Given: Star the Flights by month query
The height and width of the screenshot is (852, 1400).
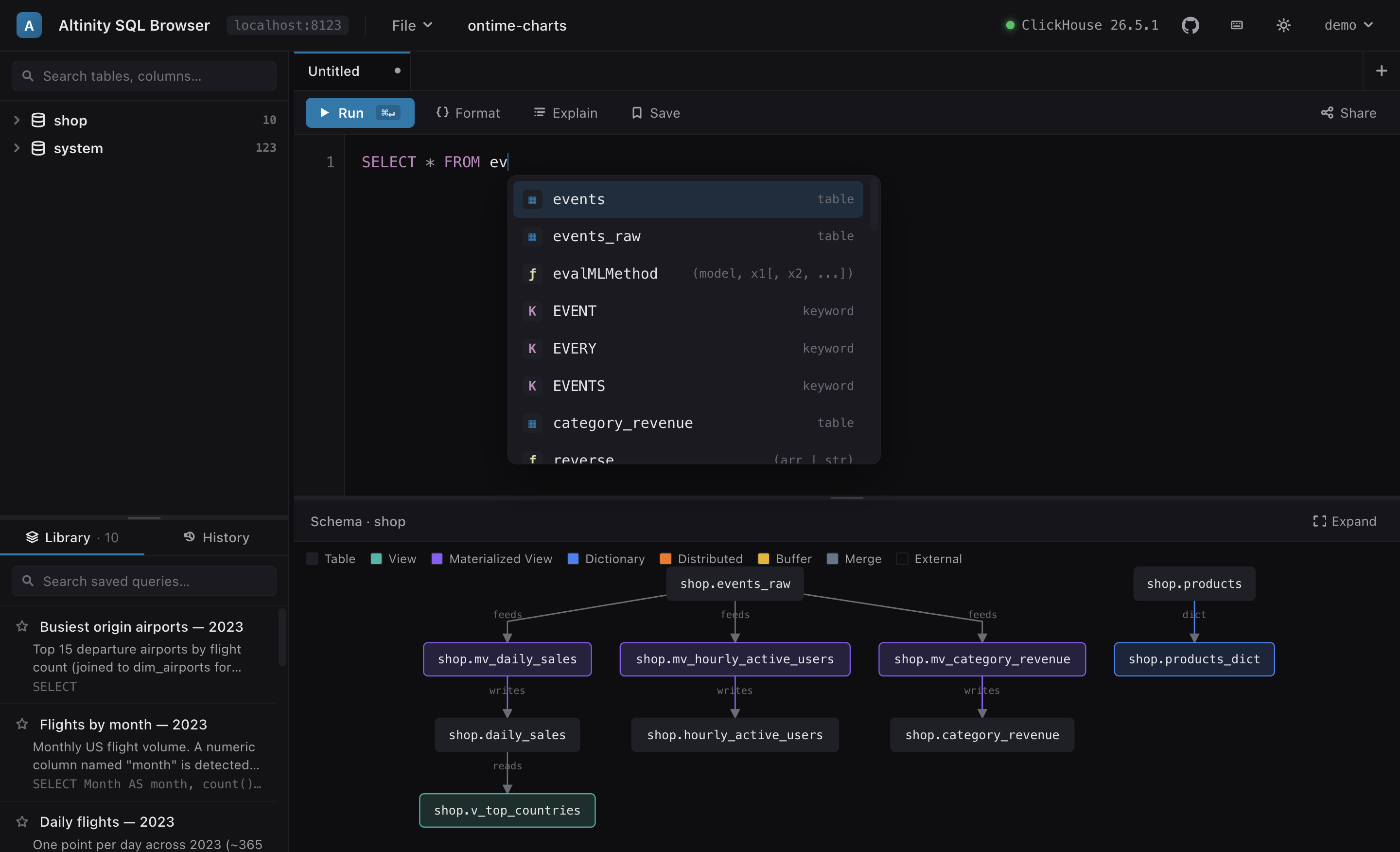Looking at the screenshot, I should pyautogui.click(x=22, y=724).
